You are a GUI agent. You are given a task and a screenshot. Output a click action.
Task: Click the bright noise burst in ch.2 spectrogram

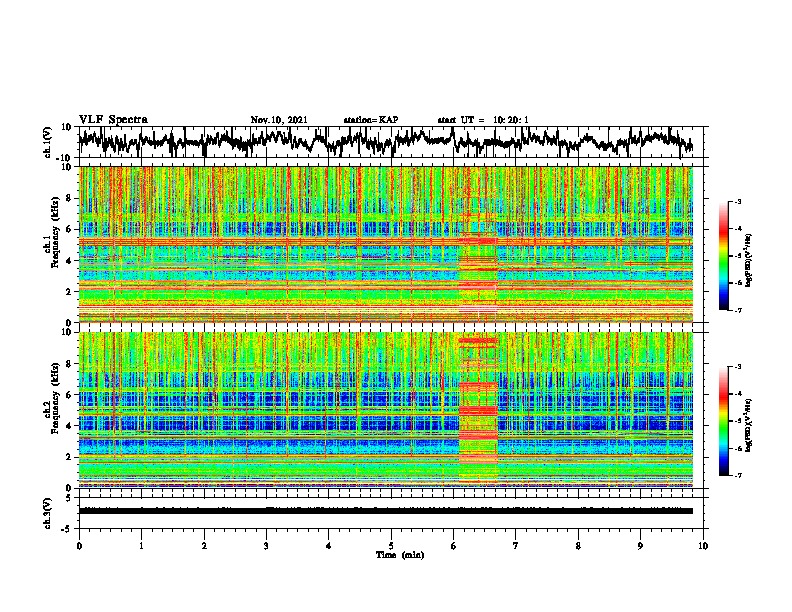[x=478, y=410]
